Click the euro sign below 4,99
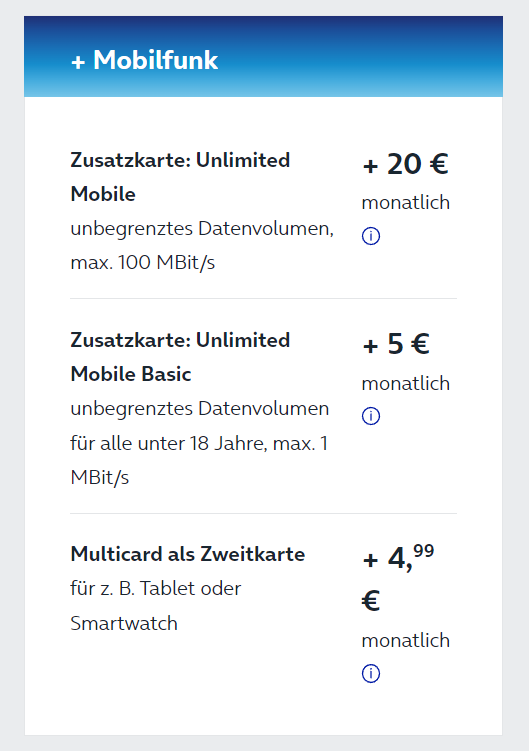This screenshot has height=751, width=529. [371, 601]
